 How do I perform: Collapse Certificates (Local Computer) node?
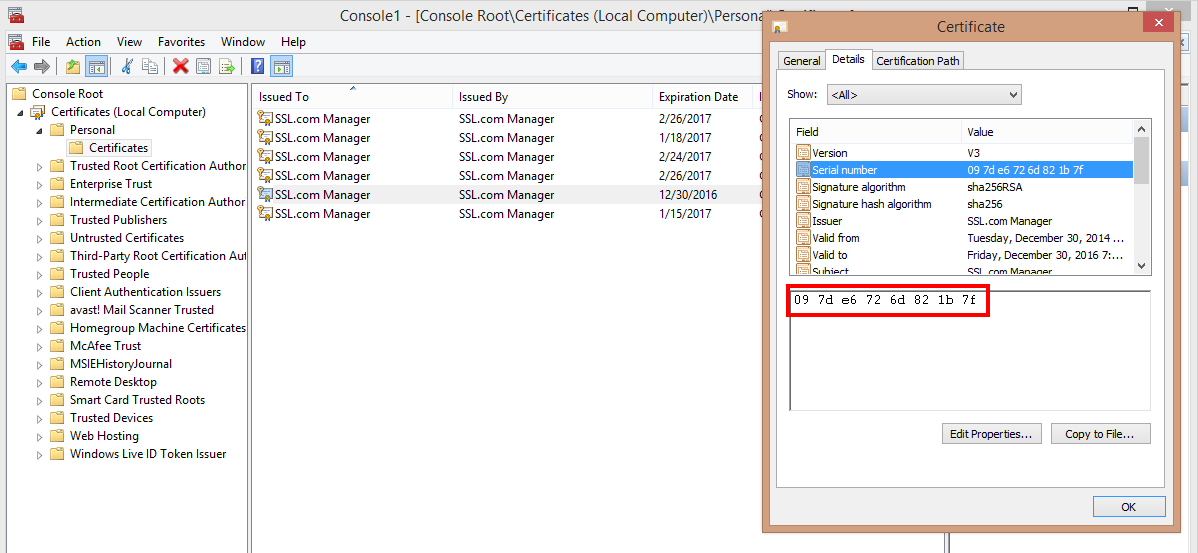(20, 113)
